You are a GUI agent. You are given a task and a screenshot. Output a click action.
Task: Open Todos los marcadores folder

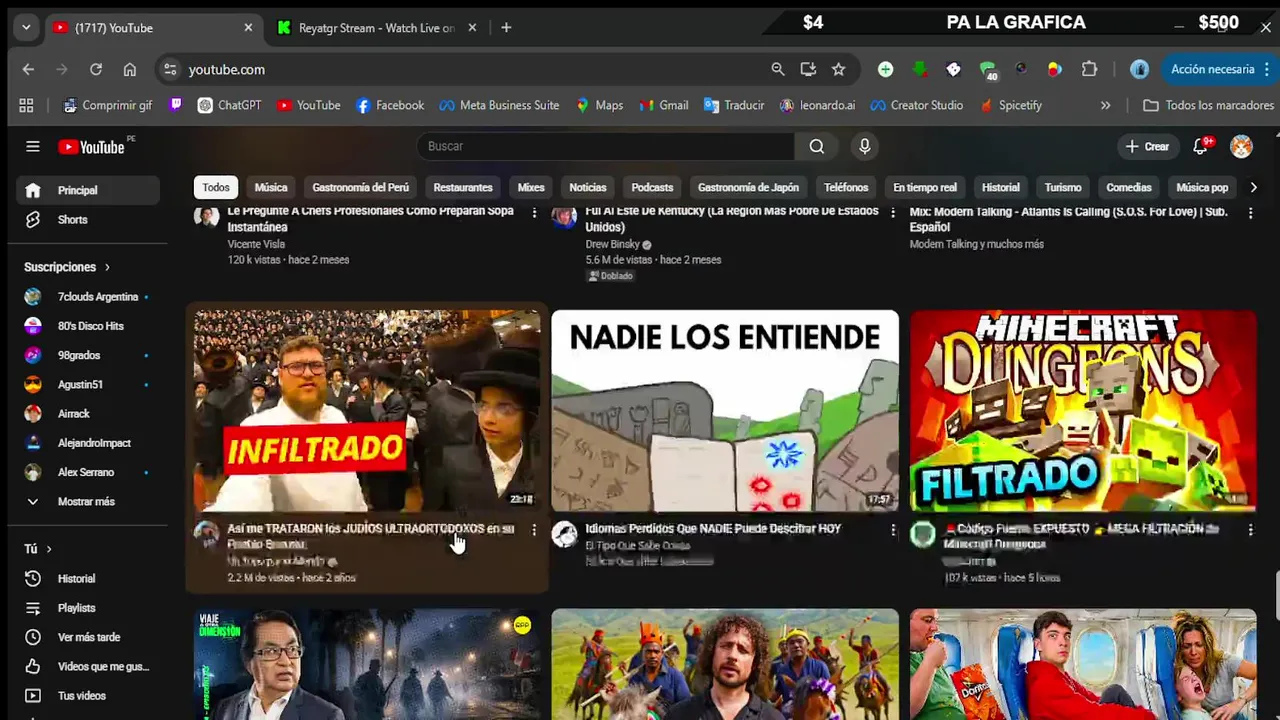(1208, 105)
